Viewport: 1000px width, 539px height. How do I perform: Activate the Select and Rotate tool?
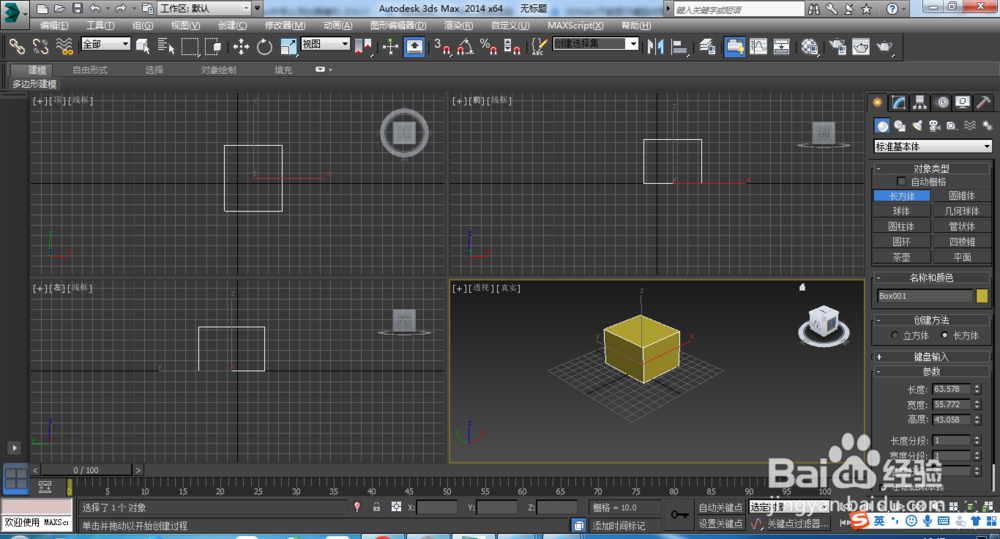(x=264, y=47)
